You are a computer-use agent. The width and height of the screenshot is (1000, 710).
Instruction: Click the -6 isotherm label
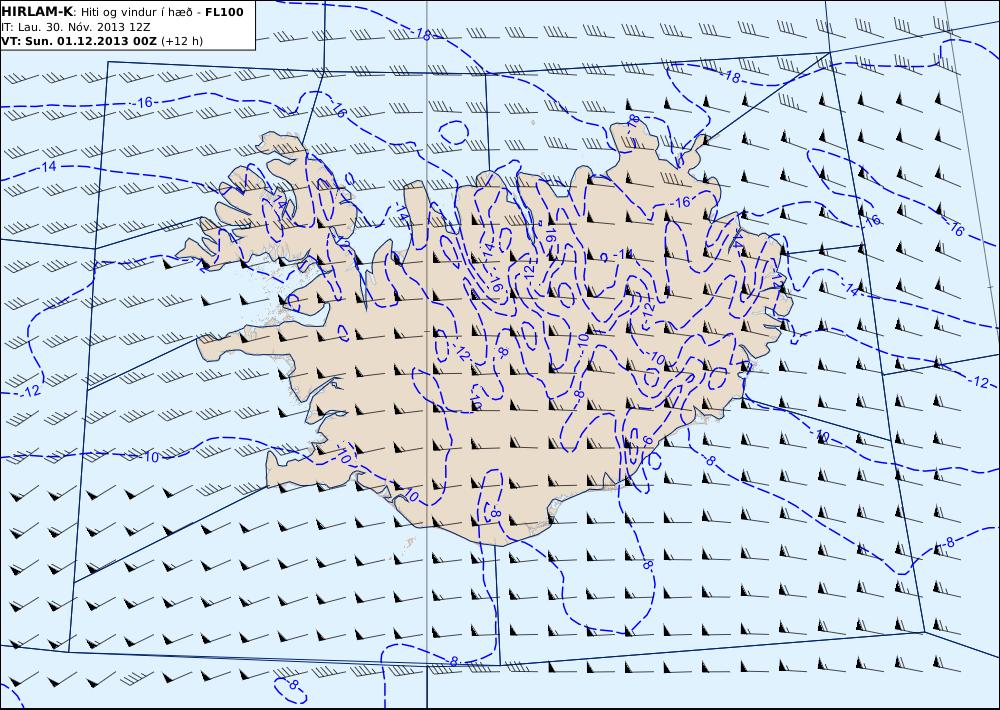[647, 441]
